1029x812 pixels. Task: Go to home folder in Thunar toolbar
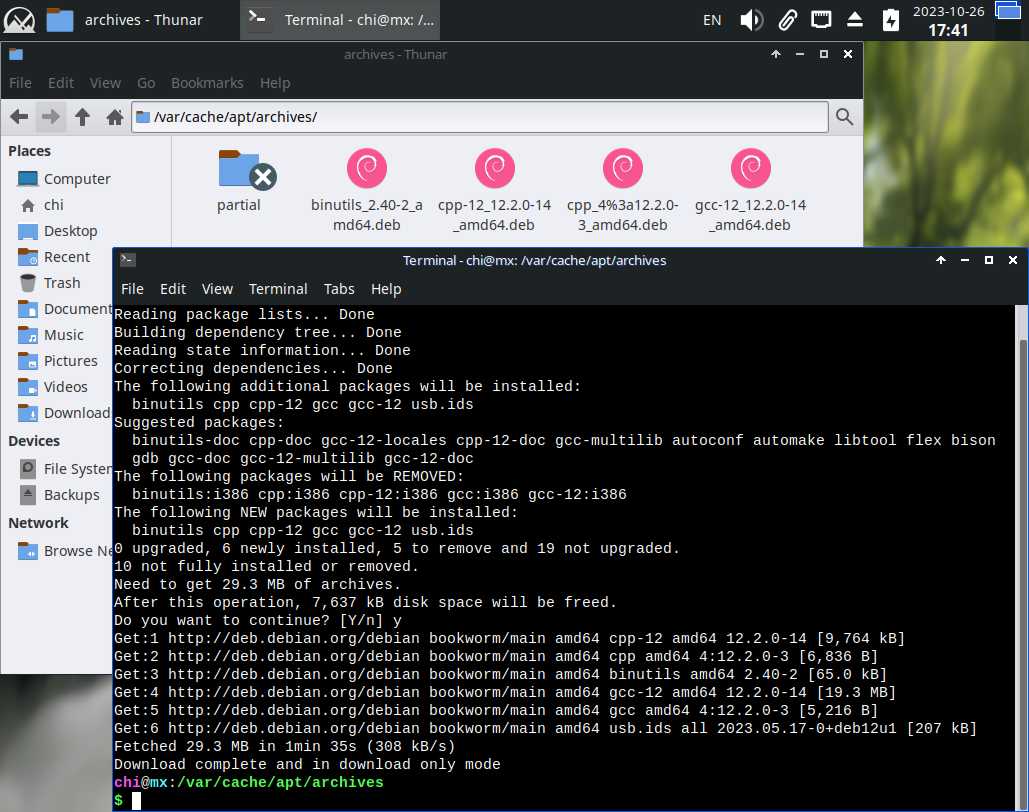(115, 118)
